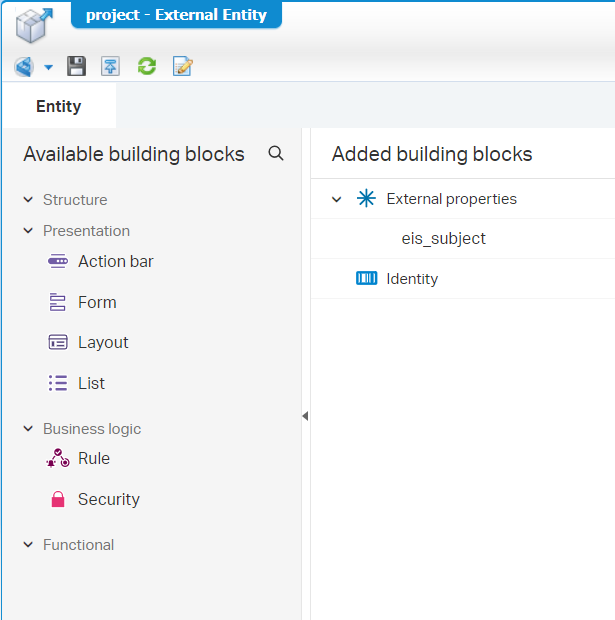Viewport: 615px width, 620px height.
Task: Select the Action bar building block
Action: tap(115, 262)
